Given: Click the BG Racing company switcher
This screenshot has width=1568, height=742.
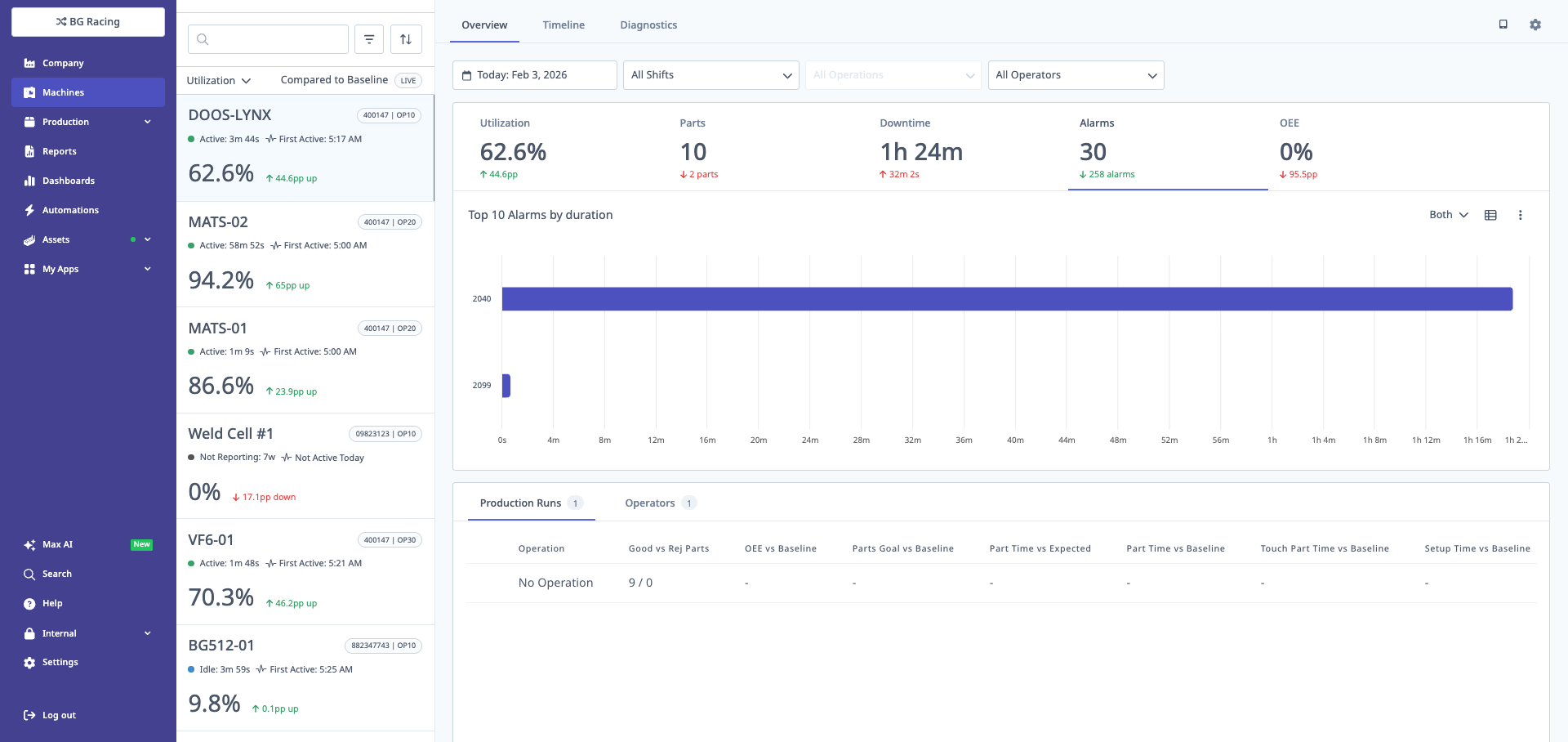Looking at the screenshot, I should 88,22.
